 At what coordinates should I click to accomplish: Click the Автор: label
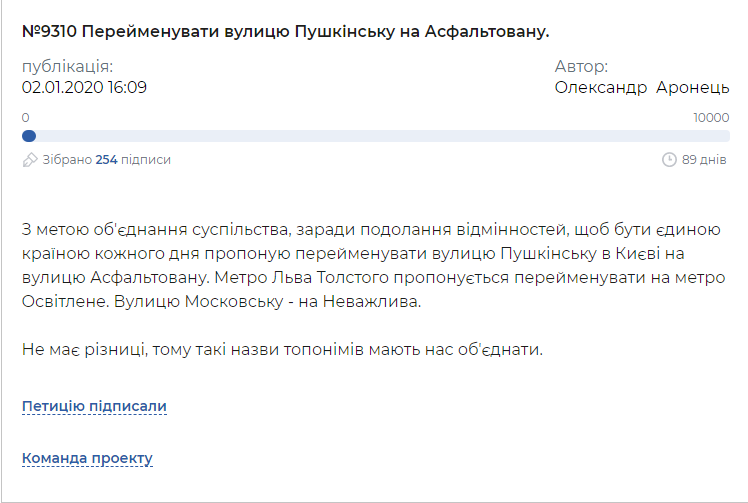pyautogui.click(x=582, y=66)
